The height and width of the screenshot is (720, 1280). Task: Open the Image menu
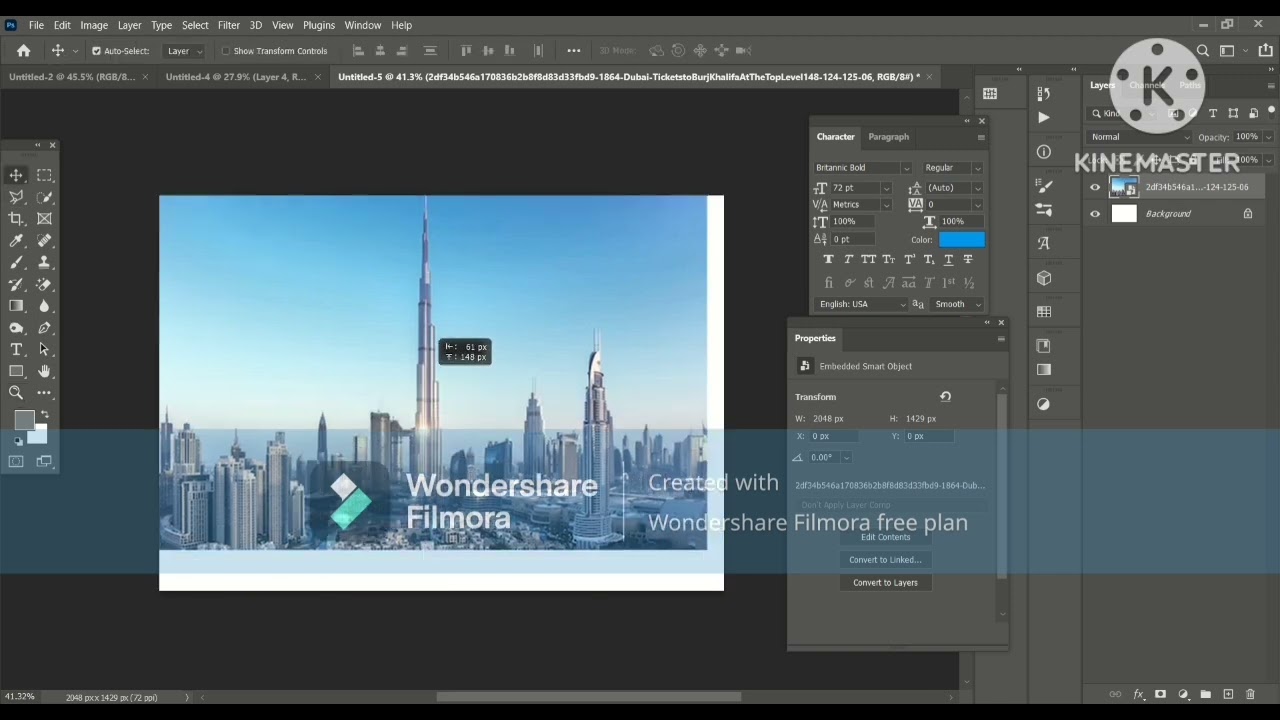pyautogui.click(x=94, y=25)
